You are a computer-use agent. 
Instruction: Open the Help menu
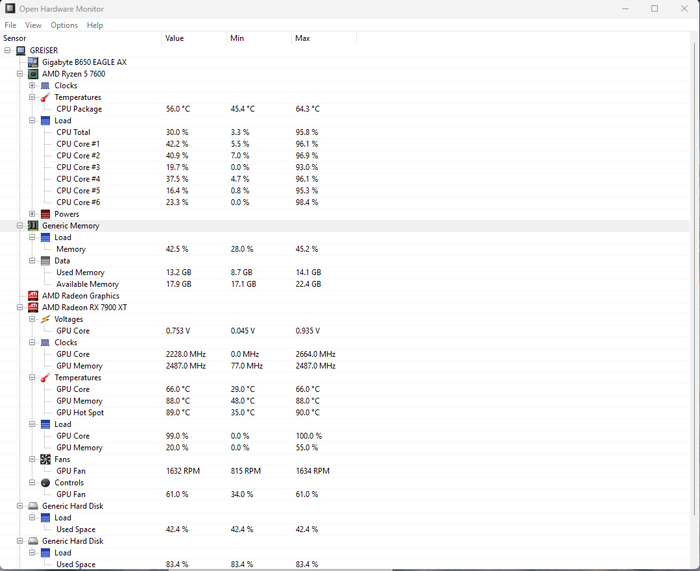click(x=95, y=25)
